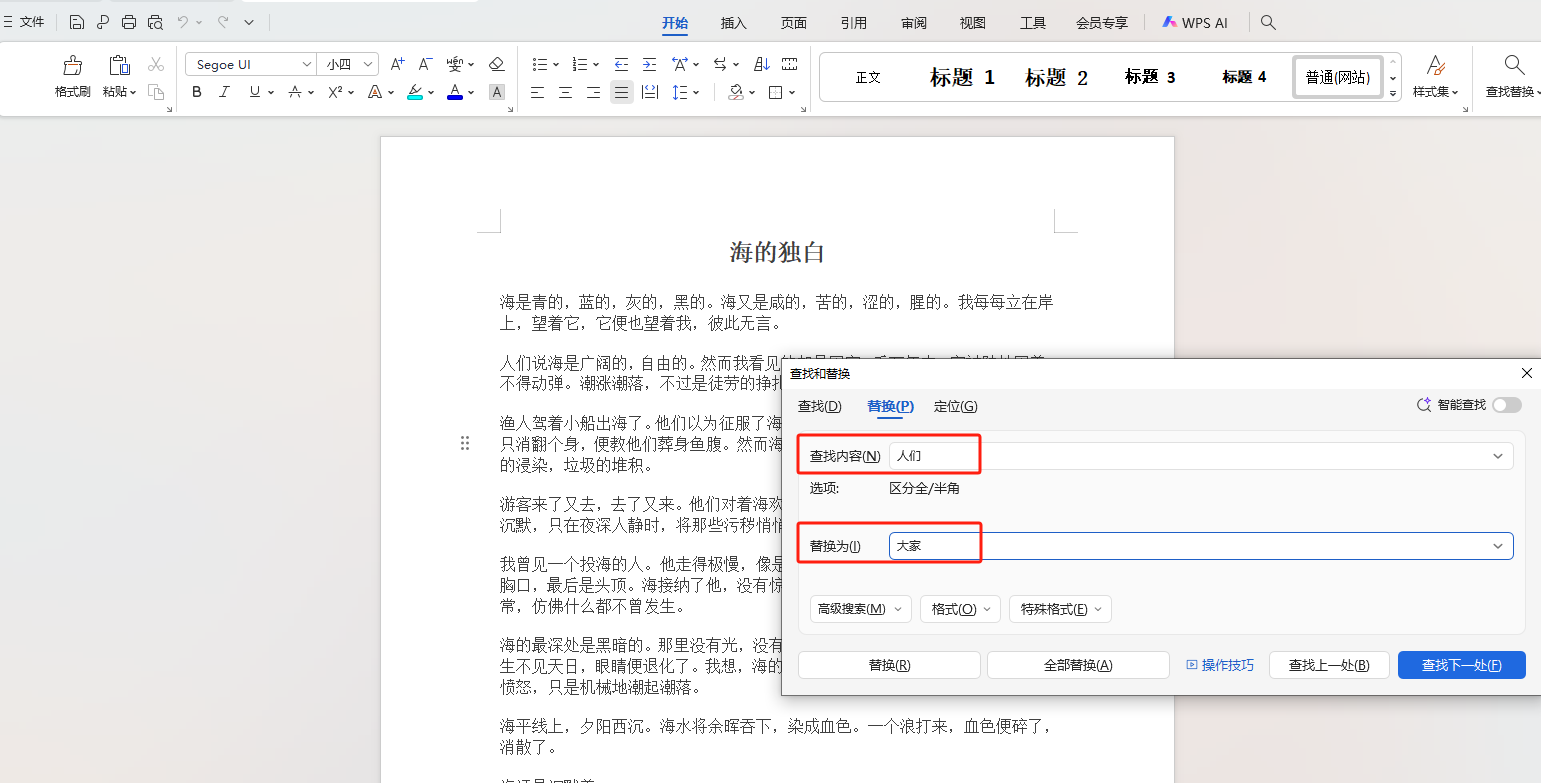Open the Paste tool
1541x783 pixels.
(x=119, y=71)
